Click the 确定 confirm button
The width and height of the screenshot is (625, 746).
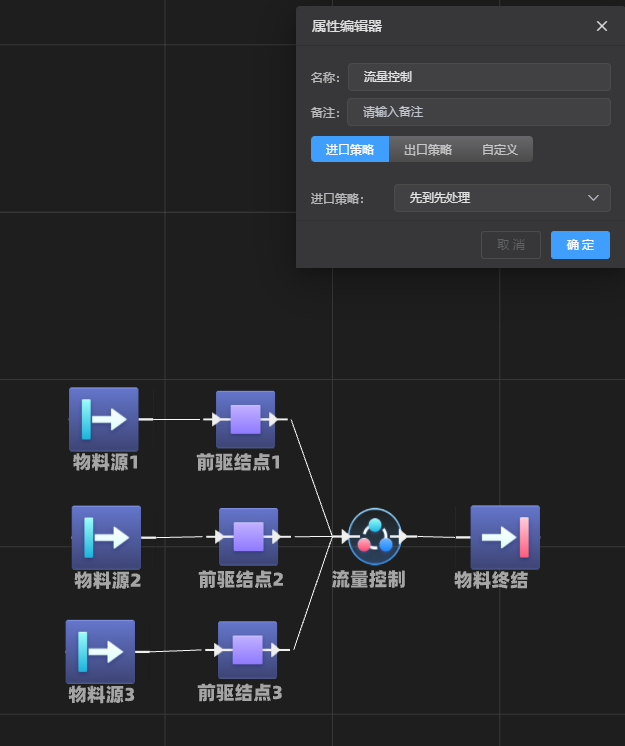pyautogui.click(x=580, y=245)
